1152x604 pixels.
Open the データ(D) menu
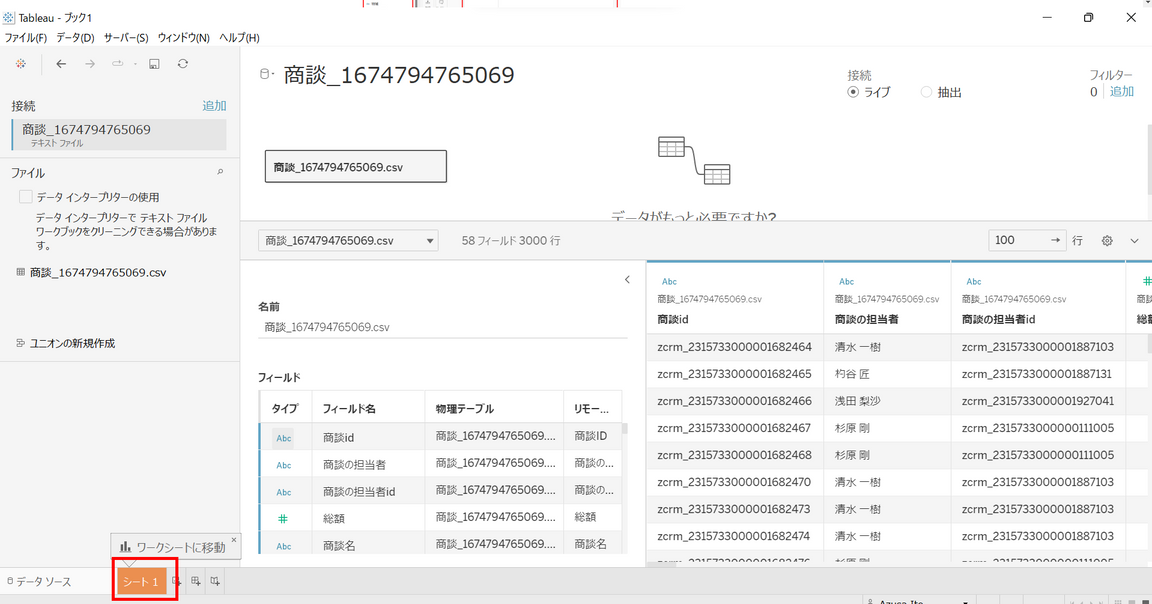coord(76,37)
